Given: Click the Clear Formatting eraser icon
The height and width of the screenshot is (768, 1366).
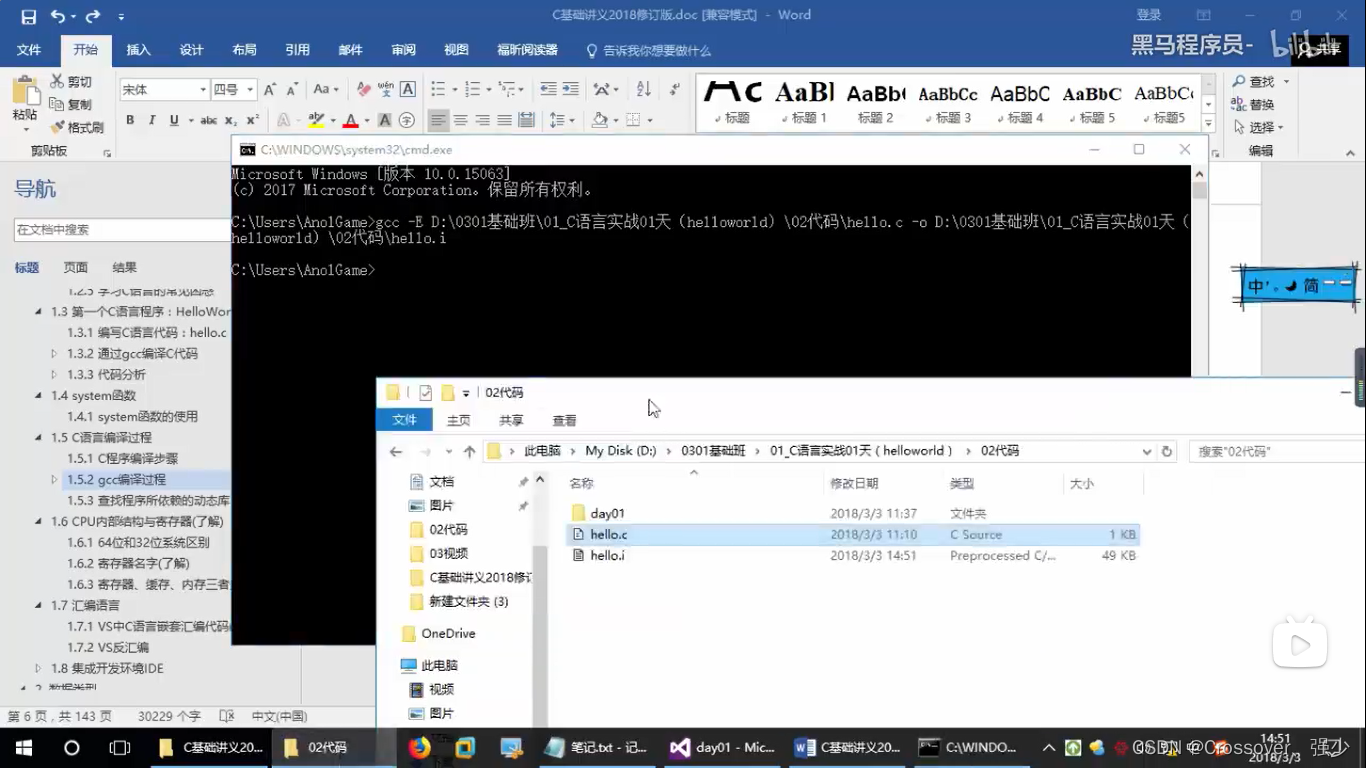Looking at the screenshot, I should (x=364, y=89).
